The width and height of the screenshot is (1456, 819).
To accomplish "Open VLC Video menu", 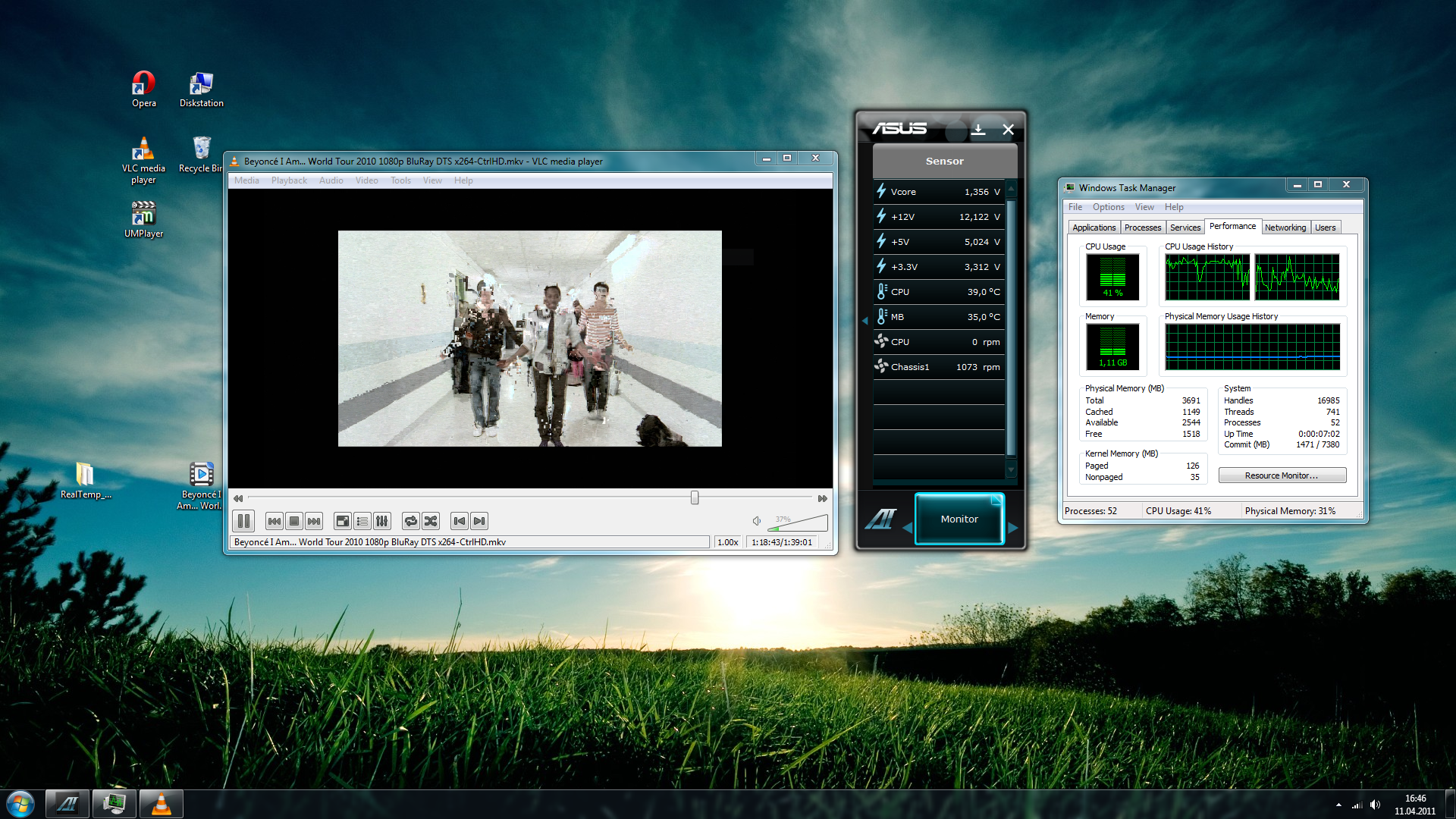I will pyautogui.click(x=366, y=180).
